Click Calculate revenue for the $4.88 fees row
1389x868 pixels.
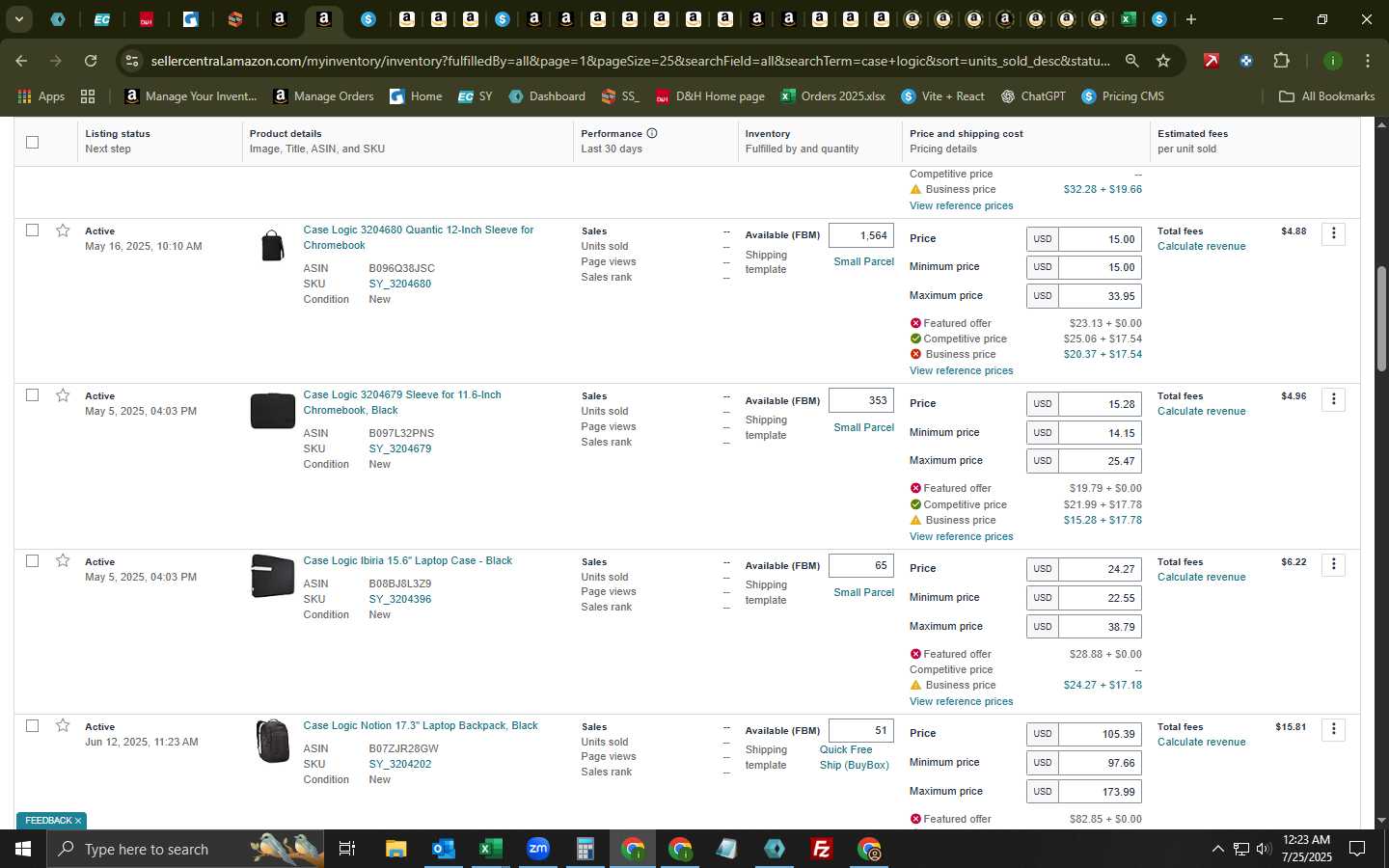[1201, 246]
